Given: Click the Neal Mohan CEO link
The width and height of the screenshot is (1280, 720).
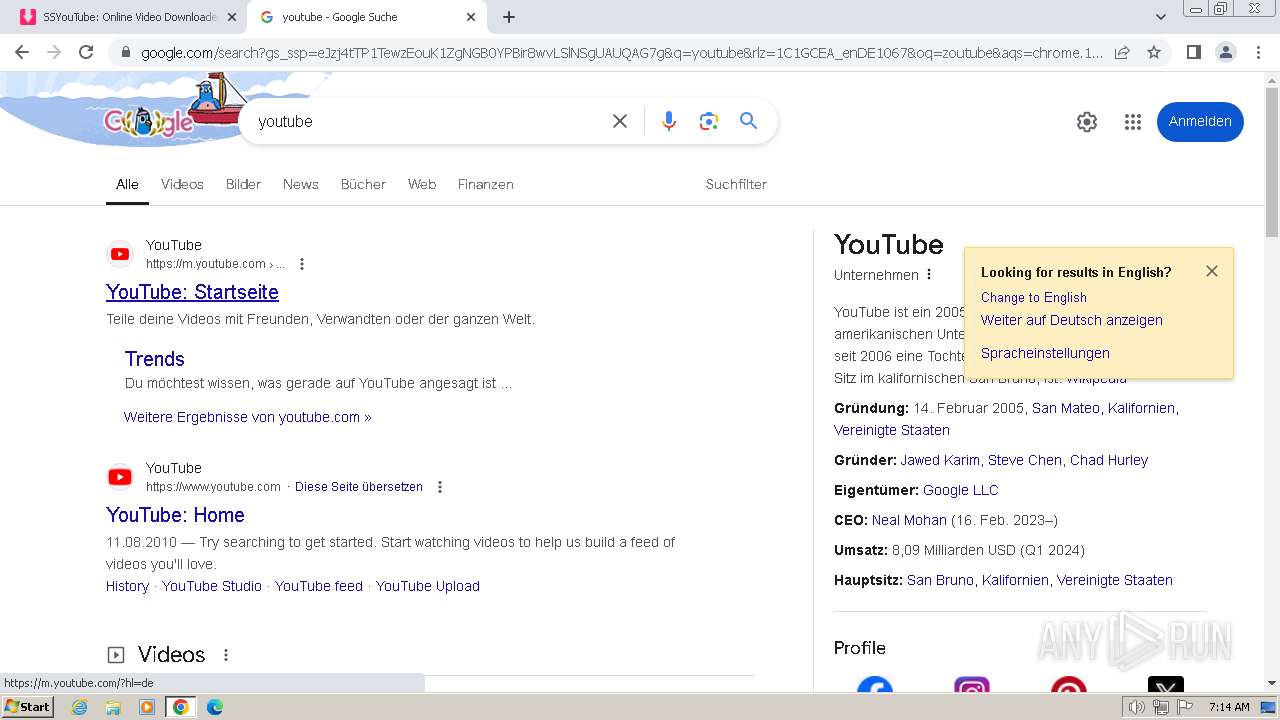Looking at the screenshot, I should point(909,520).
